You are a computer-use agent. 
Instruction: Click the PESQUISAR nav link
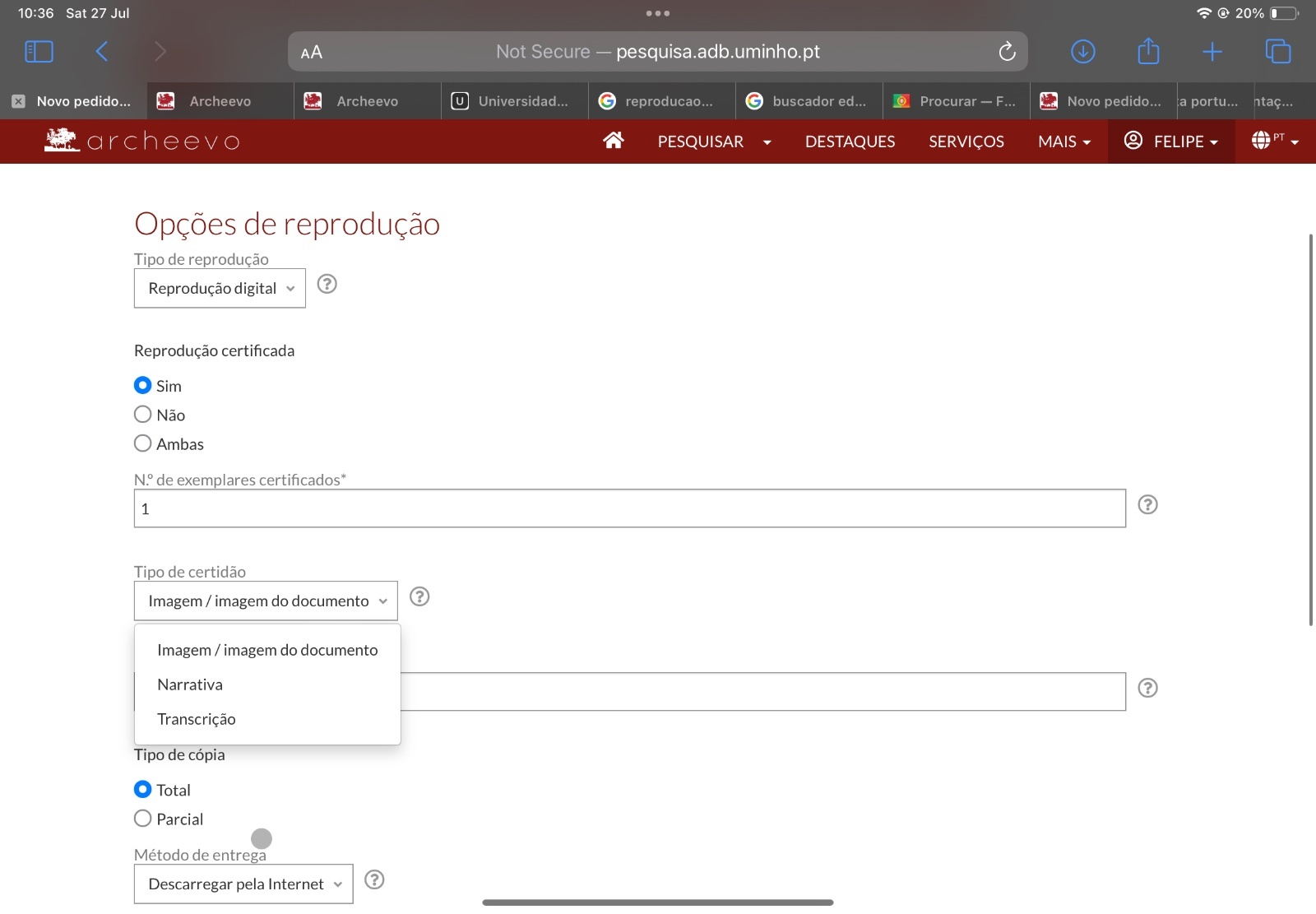click(x=700, y=141)
